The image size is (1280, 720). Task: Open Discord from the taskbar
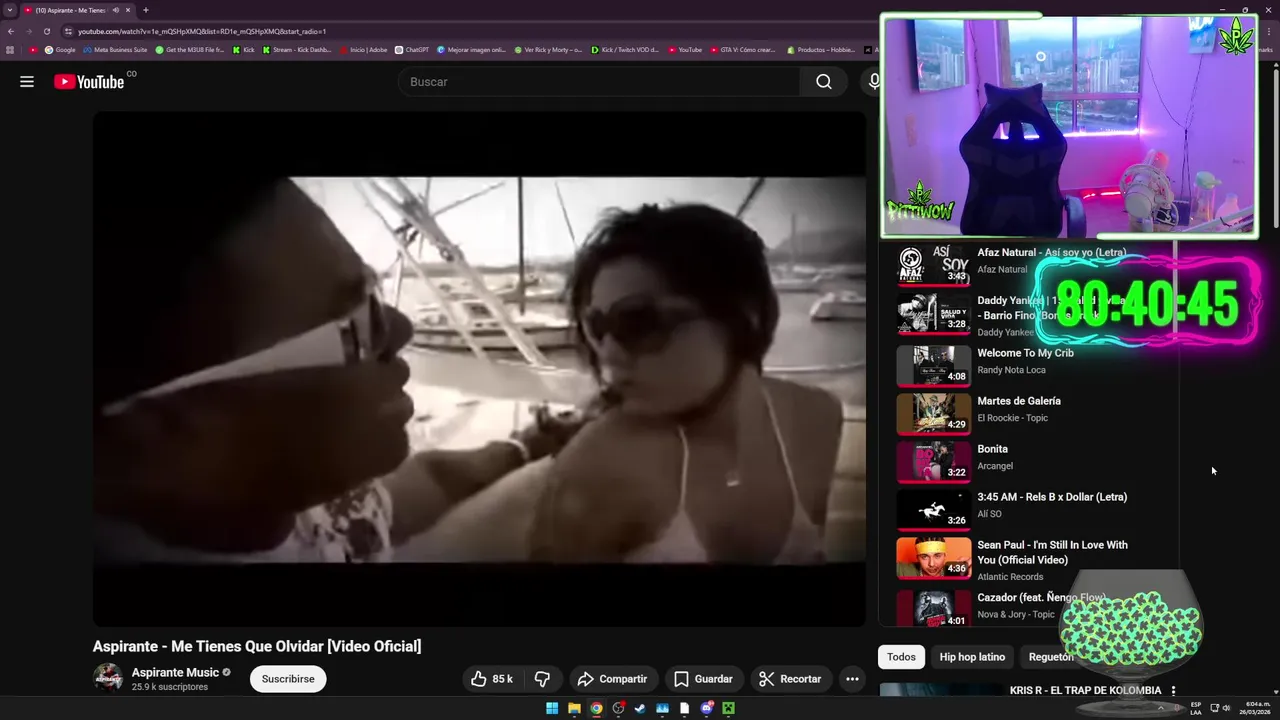(x=707, y=708)
